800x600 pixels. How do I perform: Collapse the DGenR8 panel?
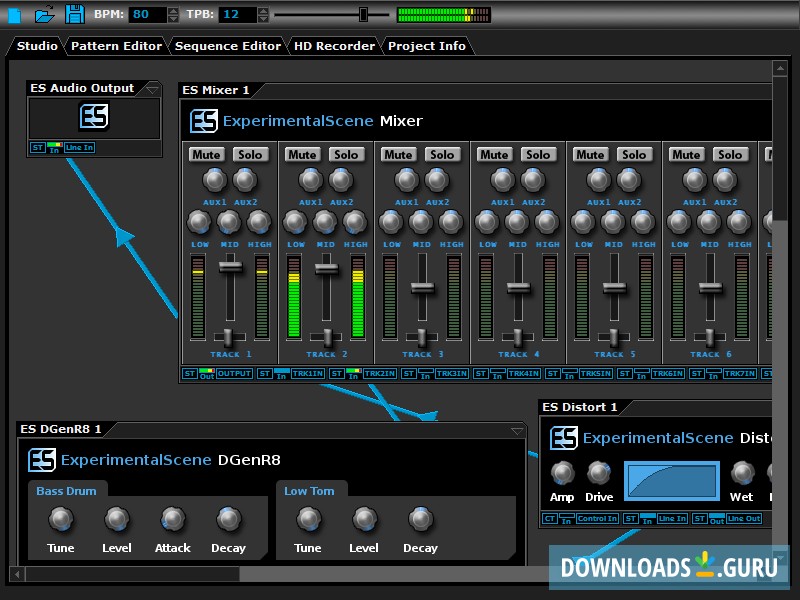pyautogui.click(x=518, y=429)
